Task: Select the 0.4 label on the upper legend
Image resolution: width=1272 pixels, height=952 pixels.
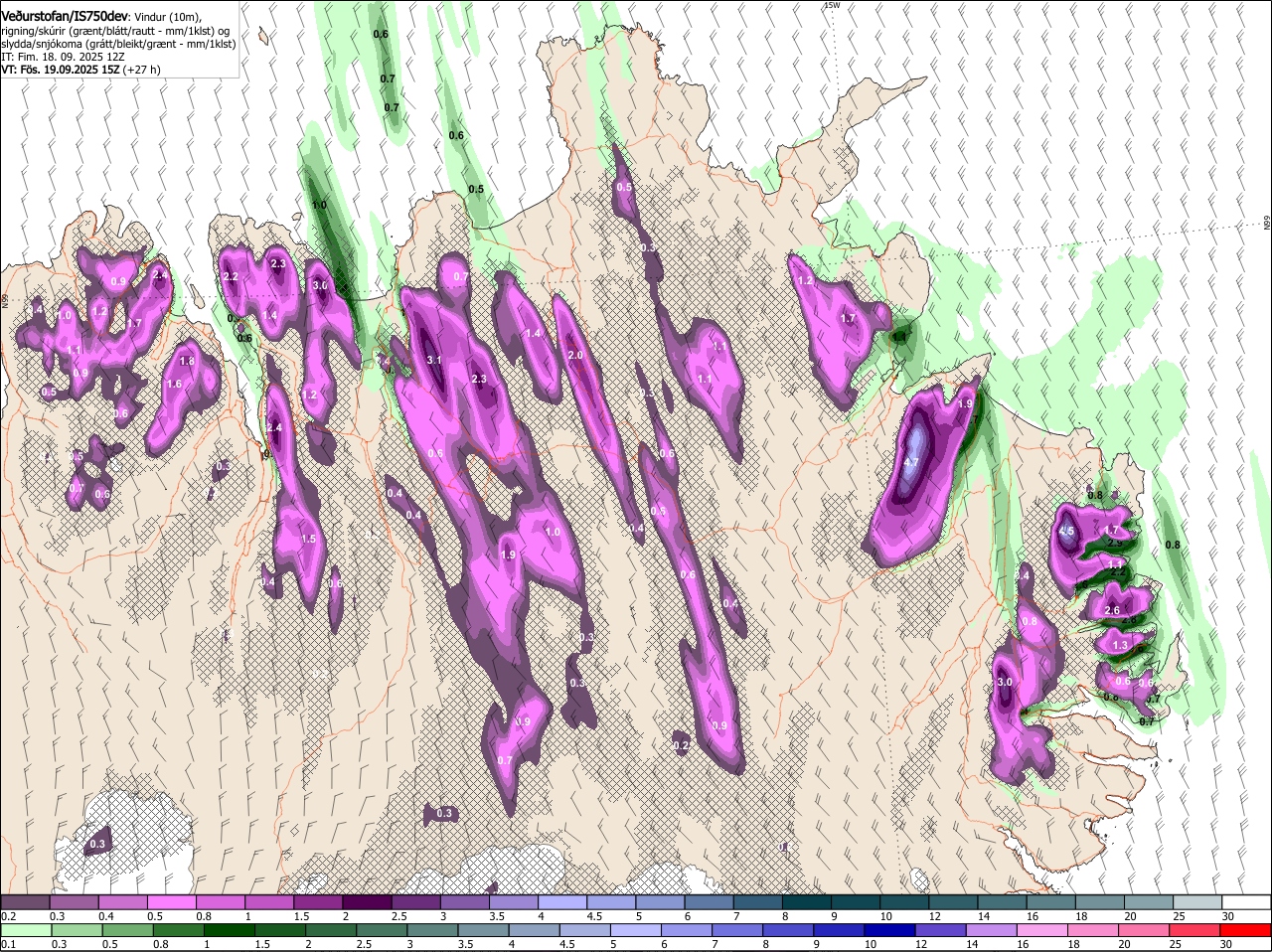Action: (x=106, y=915)
